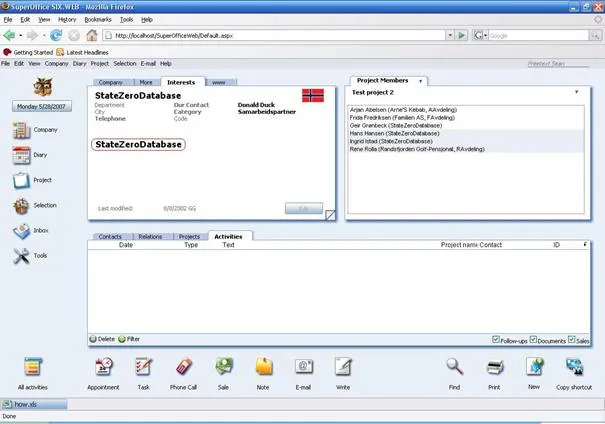Click the Firefox address bar
The image size is (605, 424).
(280, 35)
